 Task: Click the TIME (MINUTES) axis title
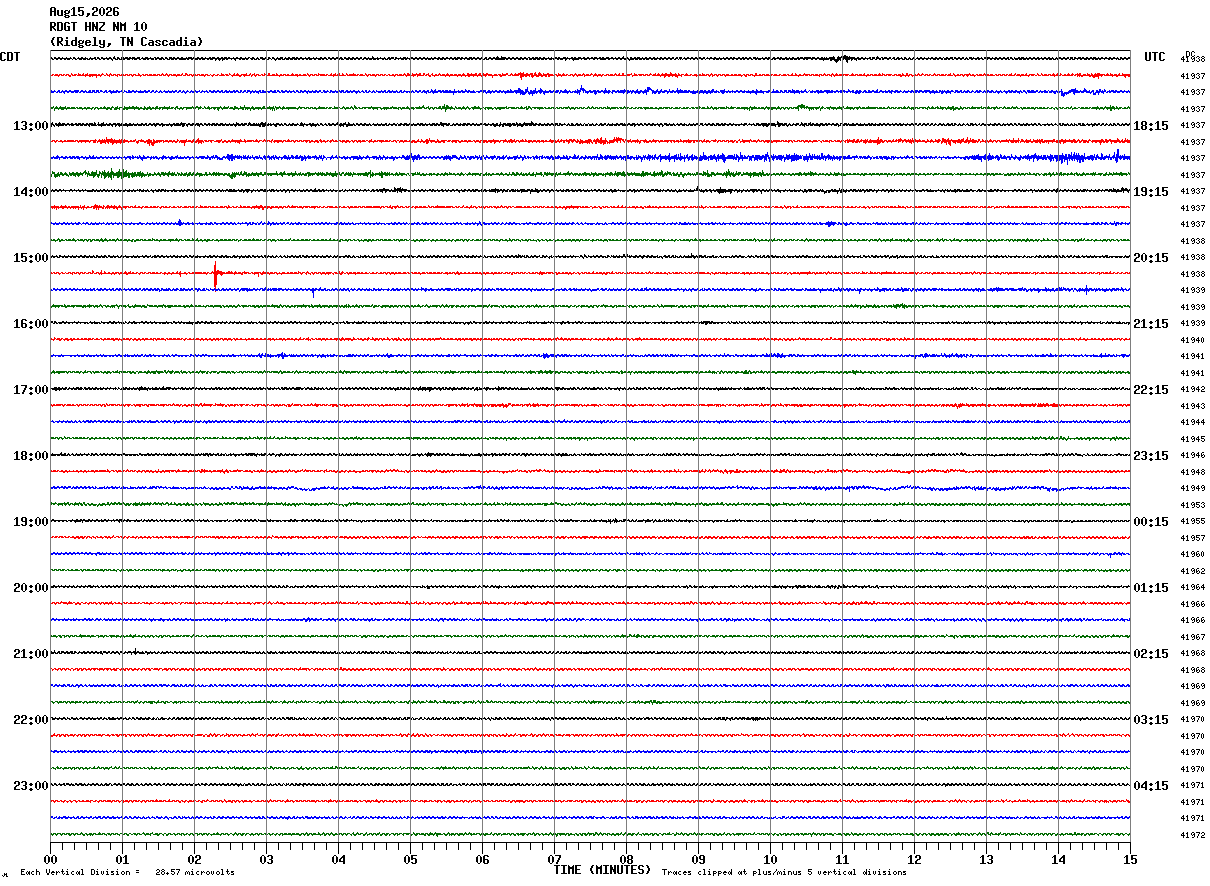[x=603, y=870]
